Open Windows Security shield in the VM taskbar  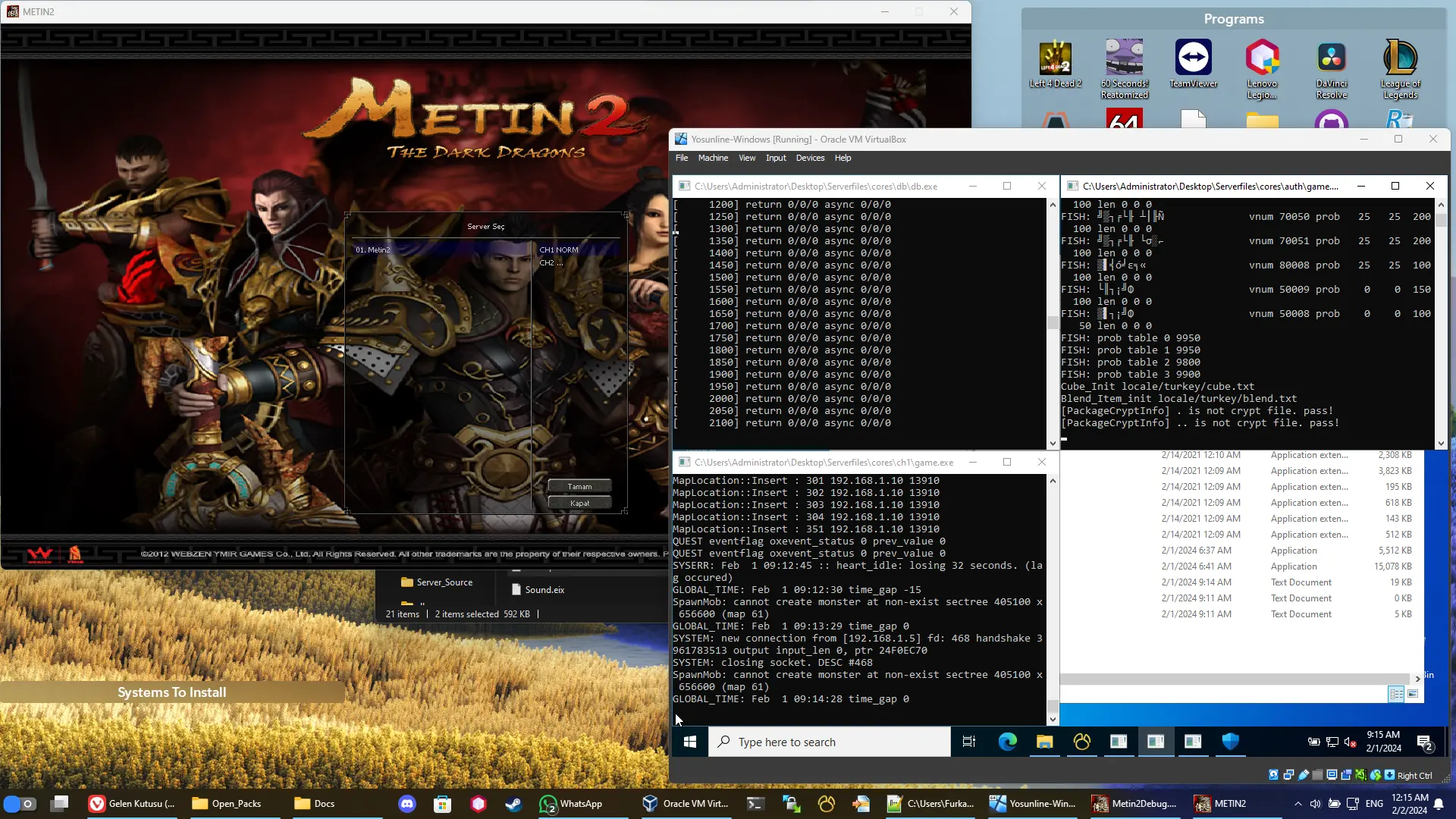(x=1230, y=742)
